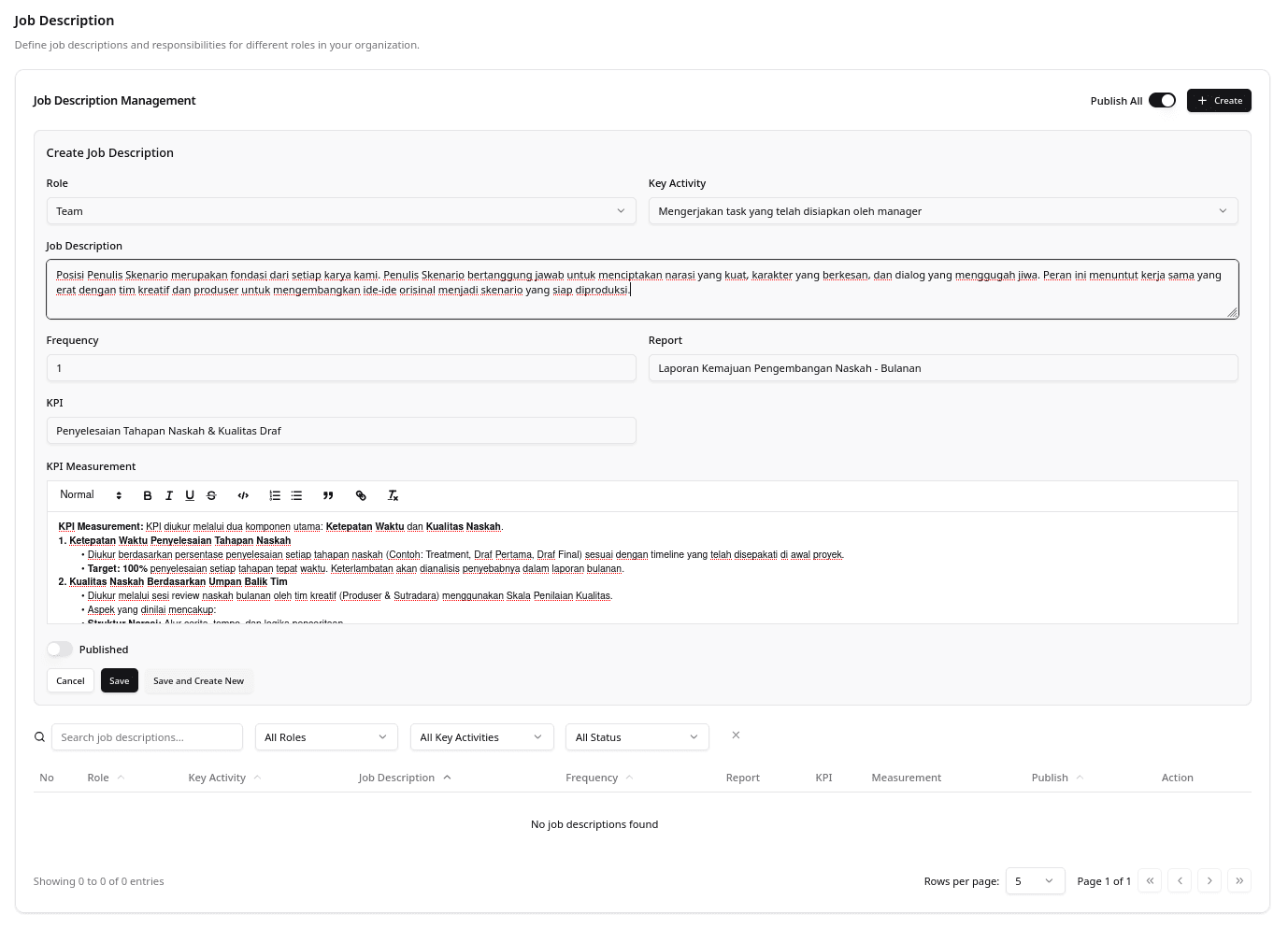Image resolution: width=1288 pixels, height=928 pixels.
Task: Click the Action column header
Action: (x=1178, y=778)
